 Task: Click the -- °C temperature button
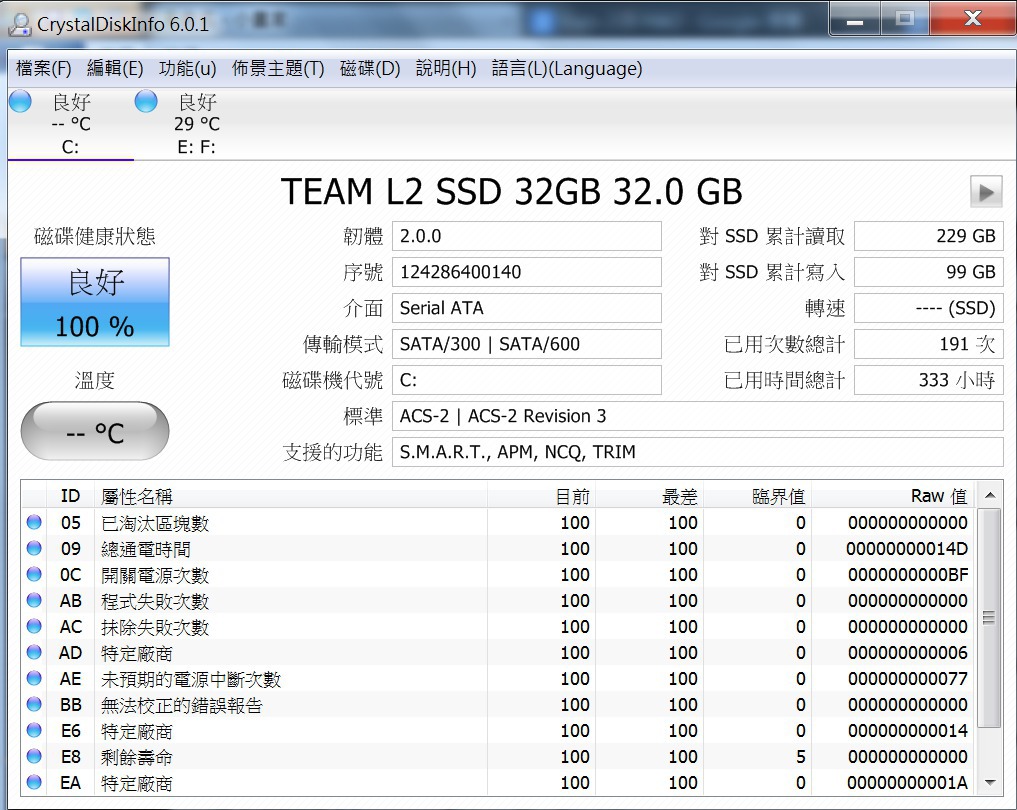click(95, 431)
